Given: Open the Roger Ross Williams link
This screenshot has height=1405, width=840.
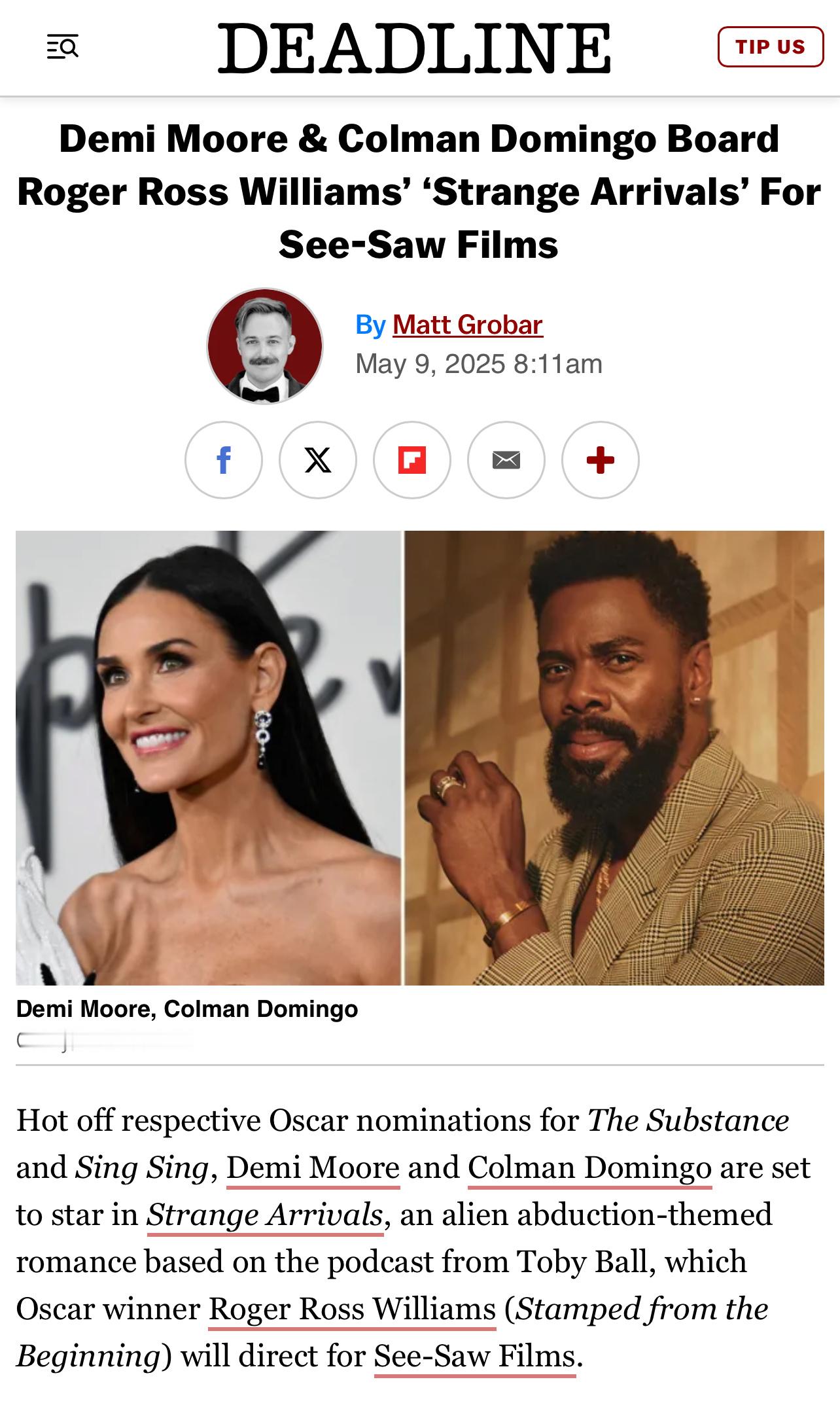Looking at the screenshot, I should tap(352, 1309).
